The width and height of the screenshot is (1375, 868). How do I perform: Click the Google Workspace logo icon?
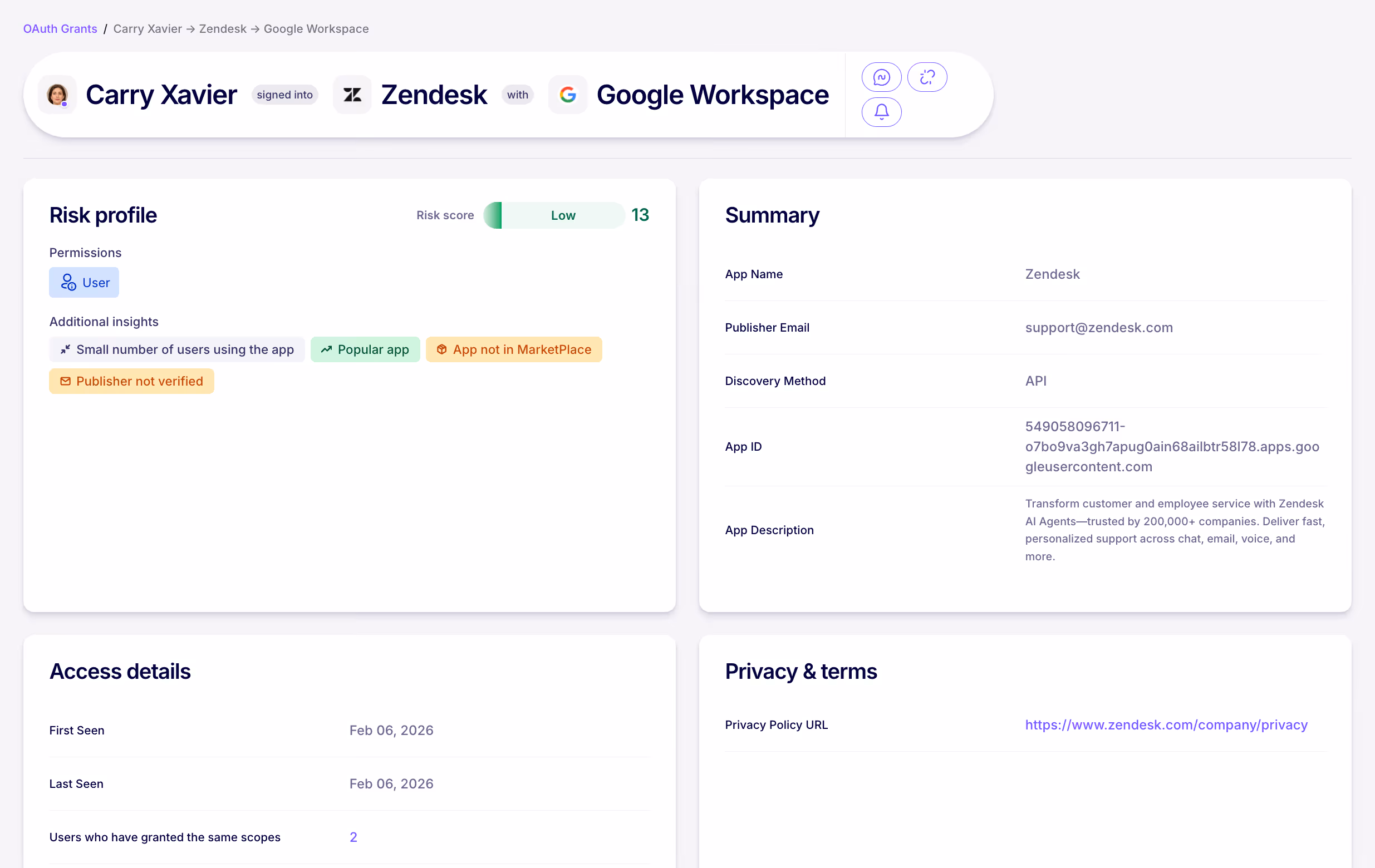[x=568, y=94]
